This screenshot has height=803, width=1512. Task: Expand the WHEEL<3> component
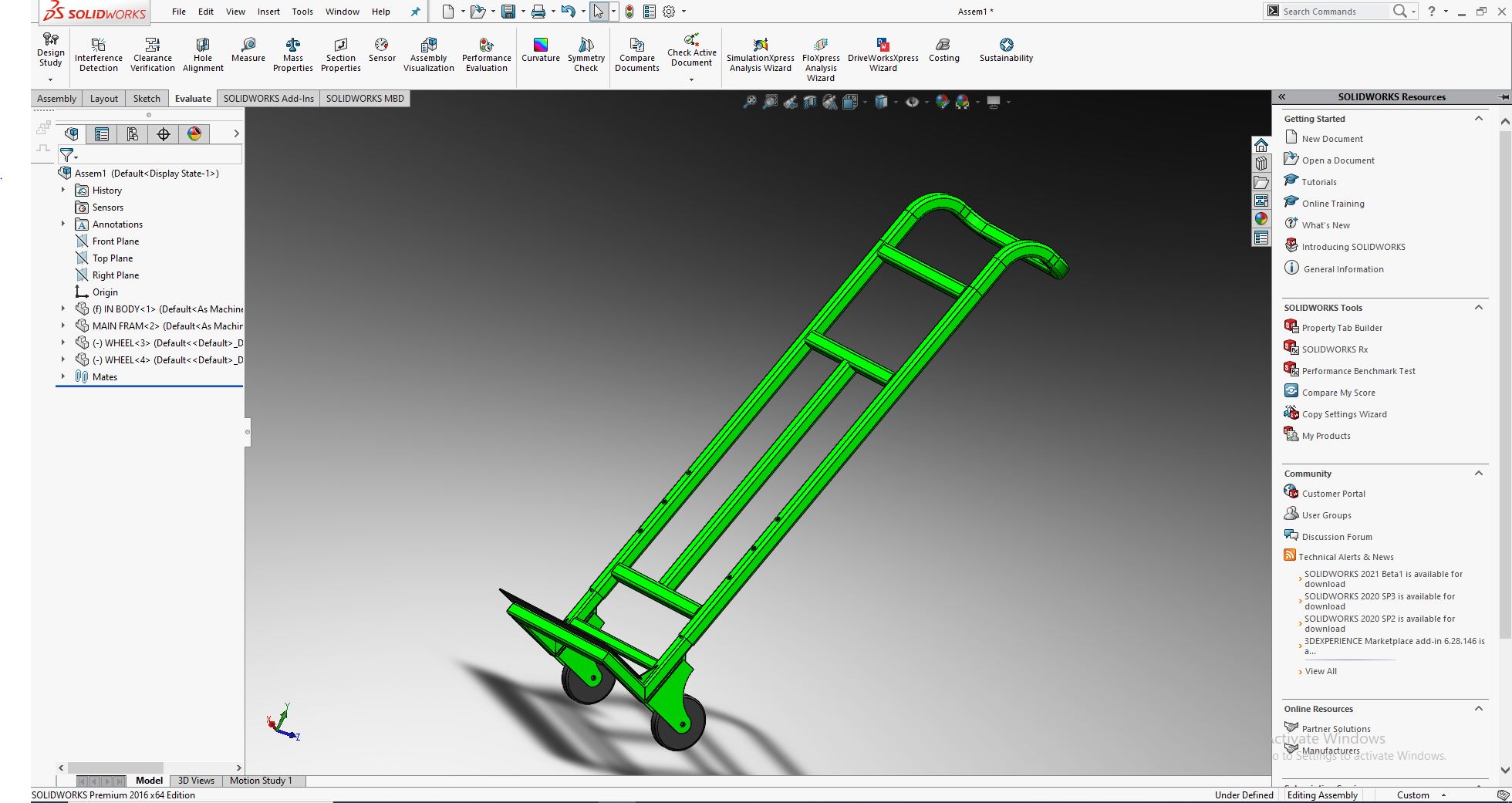(63, 342)
